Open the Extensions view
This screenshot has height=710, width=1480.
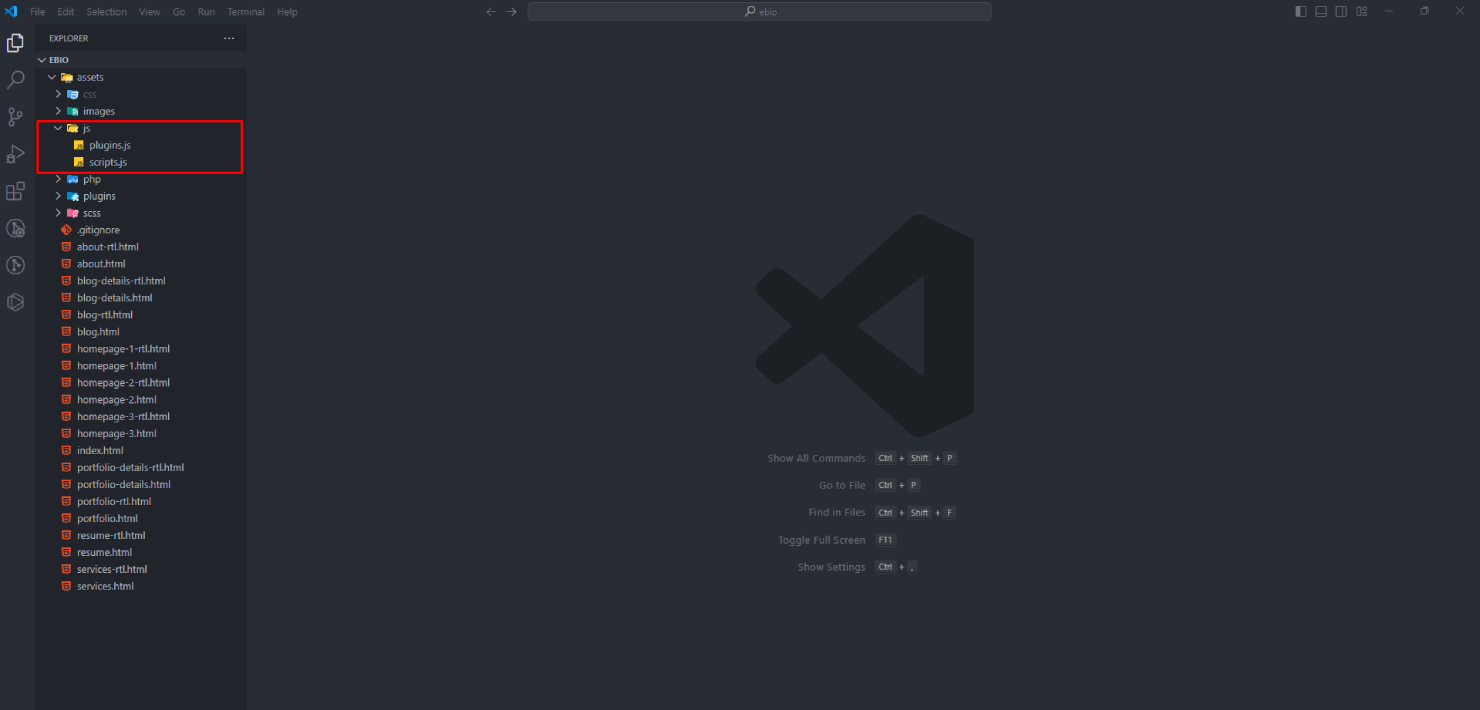(x=15, y=191)
